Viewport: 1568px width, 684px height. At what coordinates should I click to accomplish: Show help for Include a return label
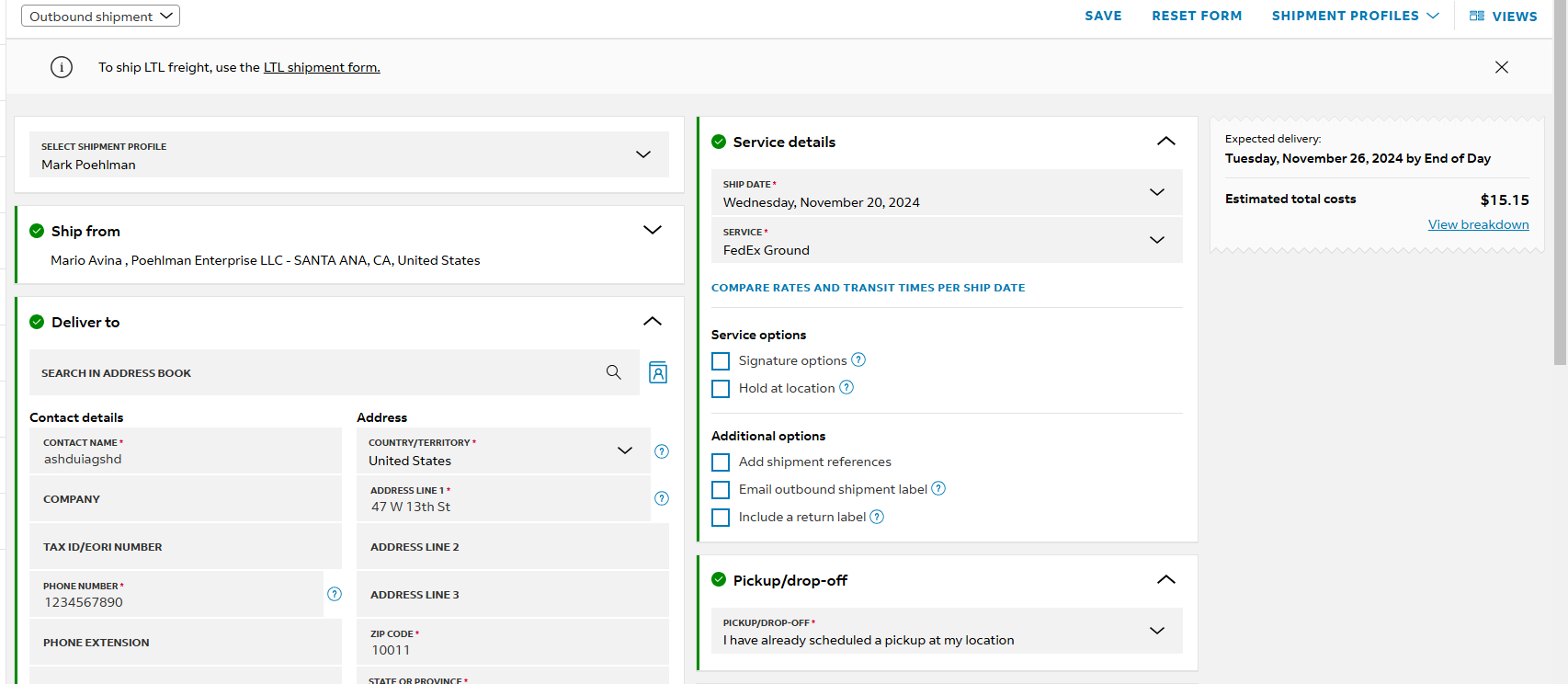pos(877,517)
